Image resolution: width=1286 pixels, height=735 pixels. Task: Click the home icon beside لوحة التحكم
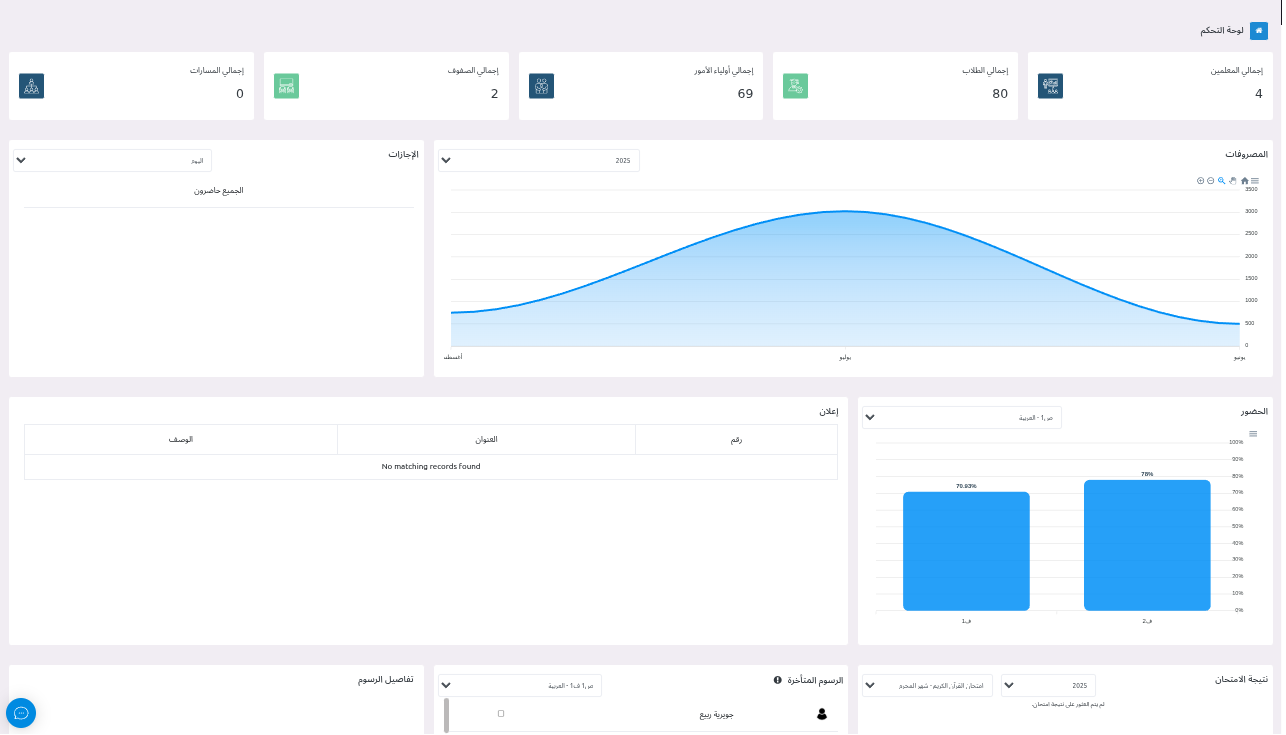1258,31
